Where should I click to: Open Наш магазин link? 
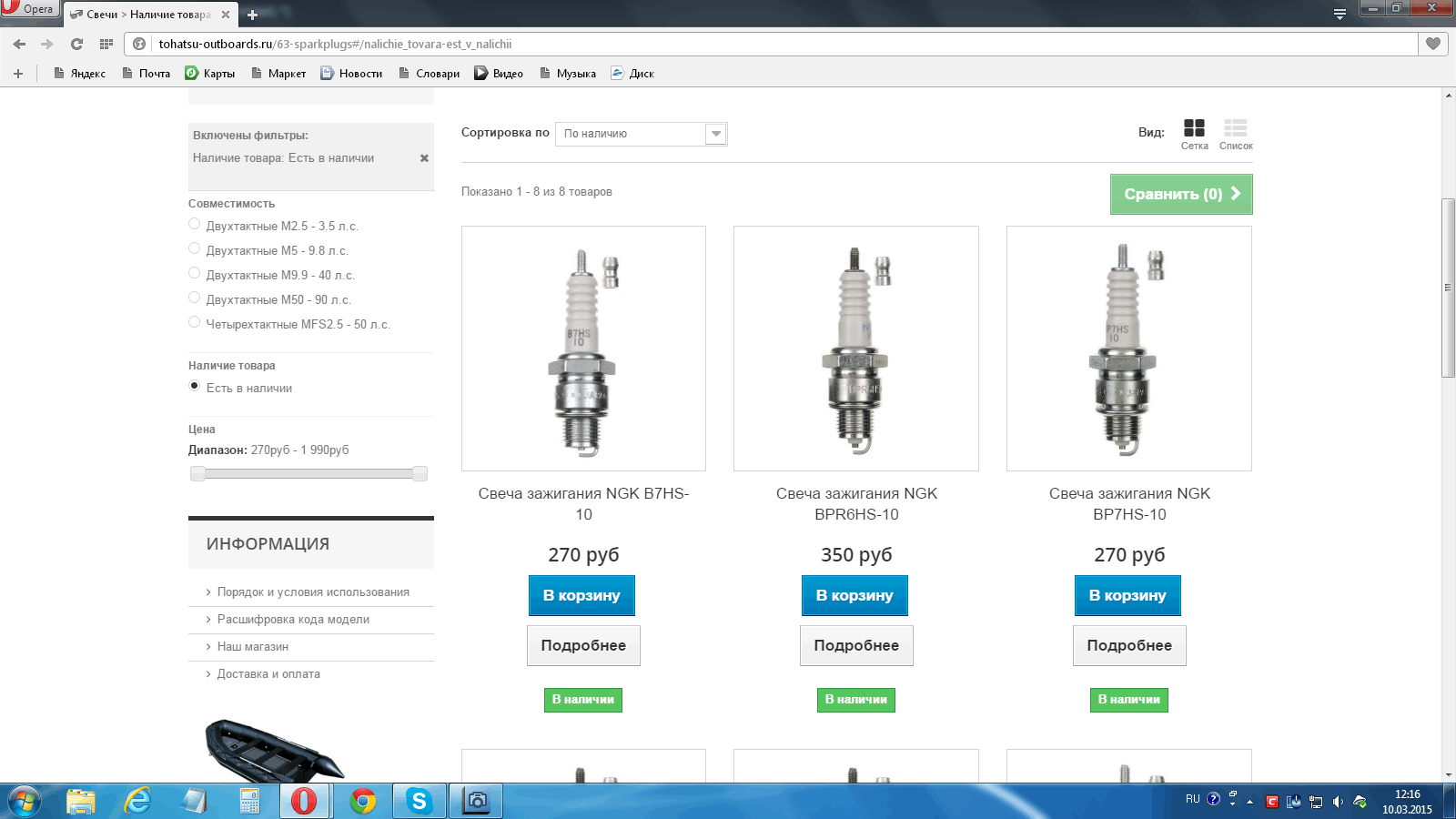[253, 647]
